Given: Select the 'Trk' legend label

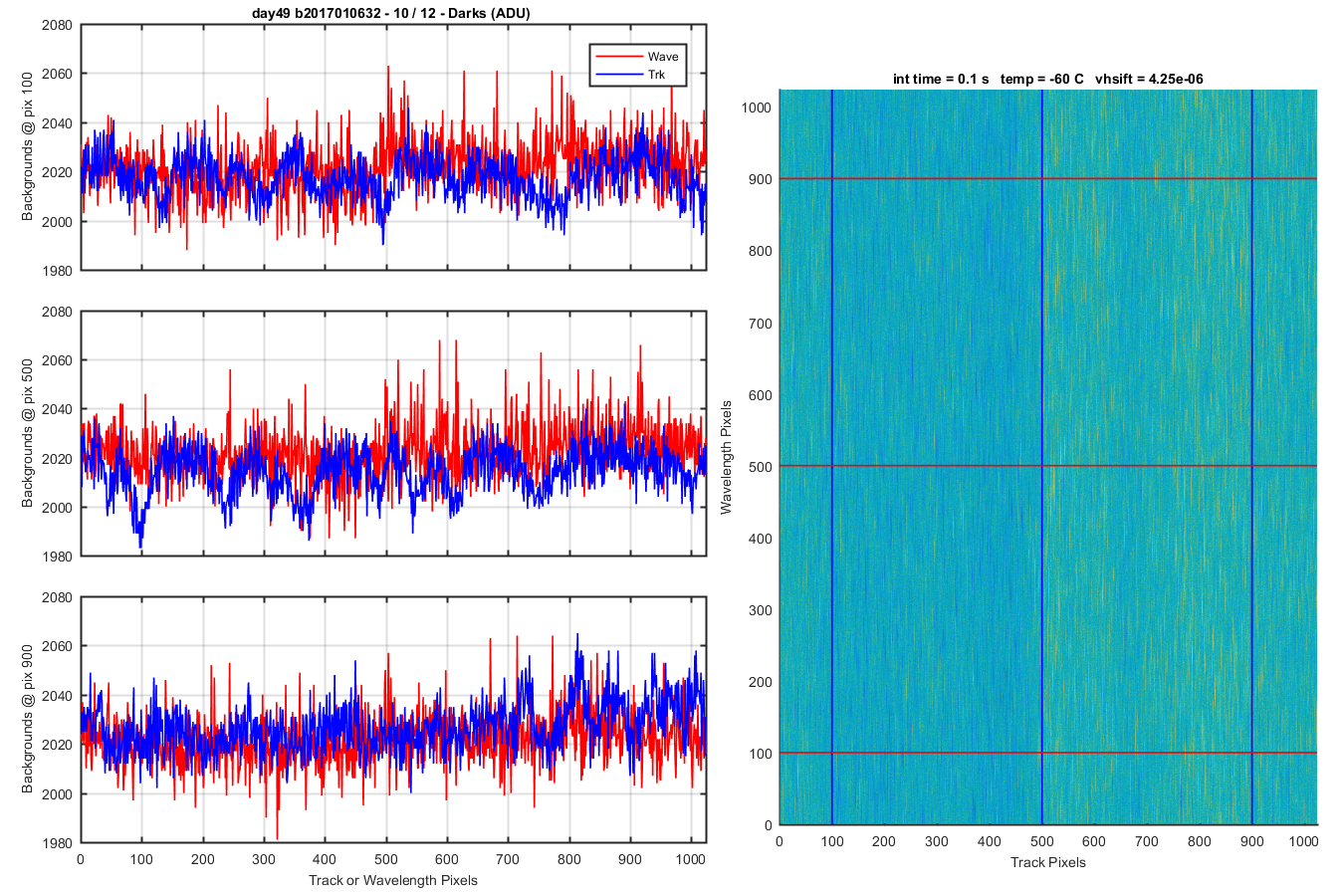Looking at the screenshot, I should tap(657, 75).
